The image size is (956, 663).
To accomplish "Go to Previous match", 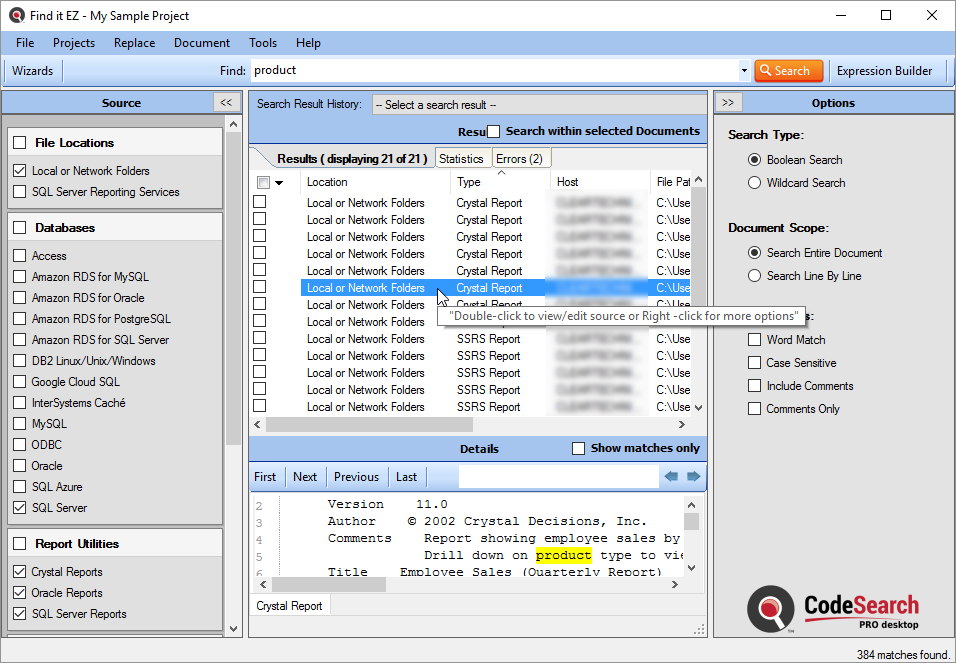I will 356,477.
